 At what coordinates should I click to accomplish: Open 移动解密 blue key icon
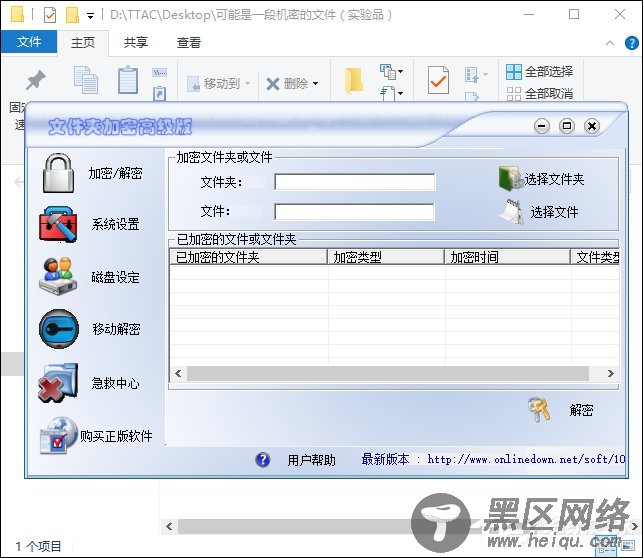(x=59, y=329)
